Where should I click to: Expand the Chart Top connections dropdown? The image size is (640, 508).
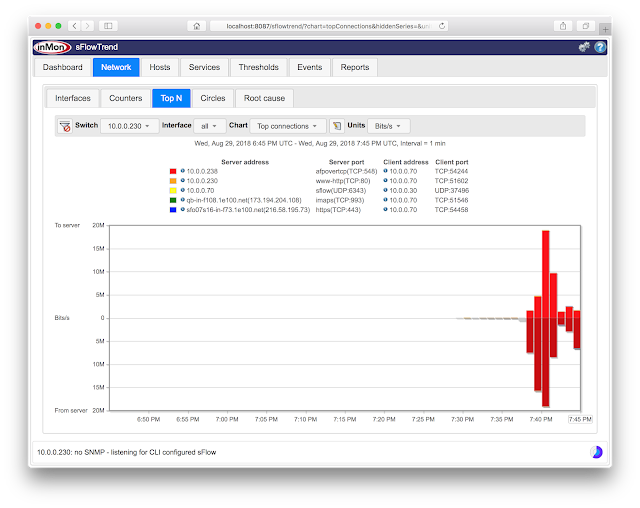288,126
